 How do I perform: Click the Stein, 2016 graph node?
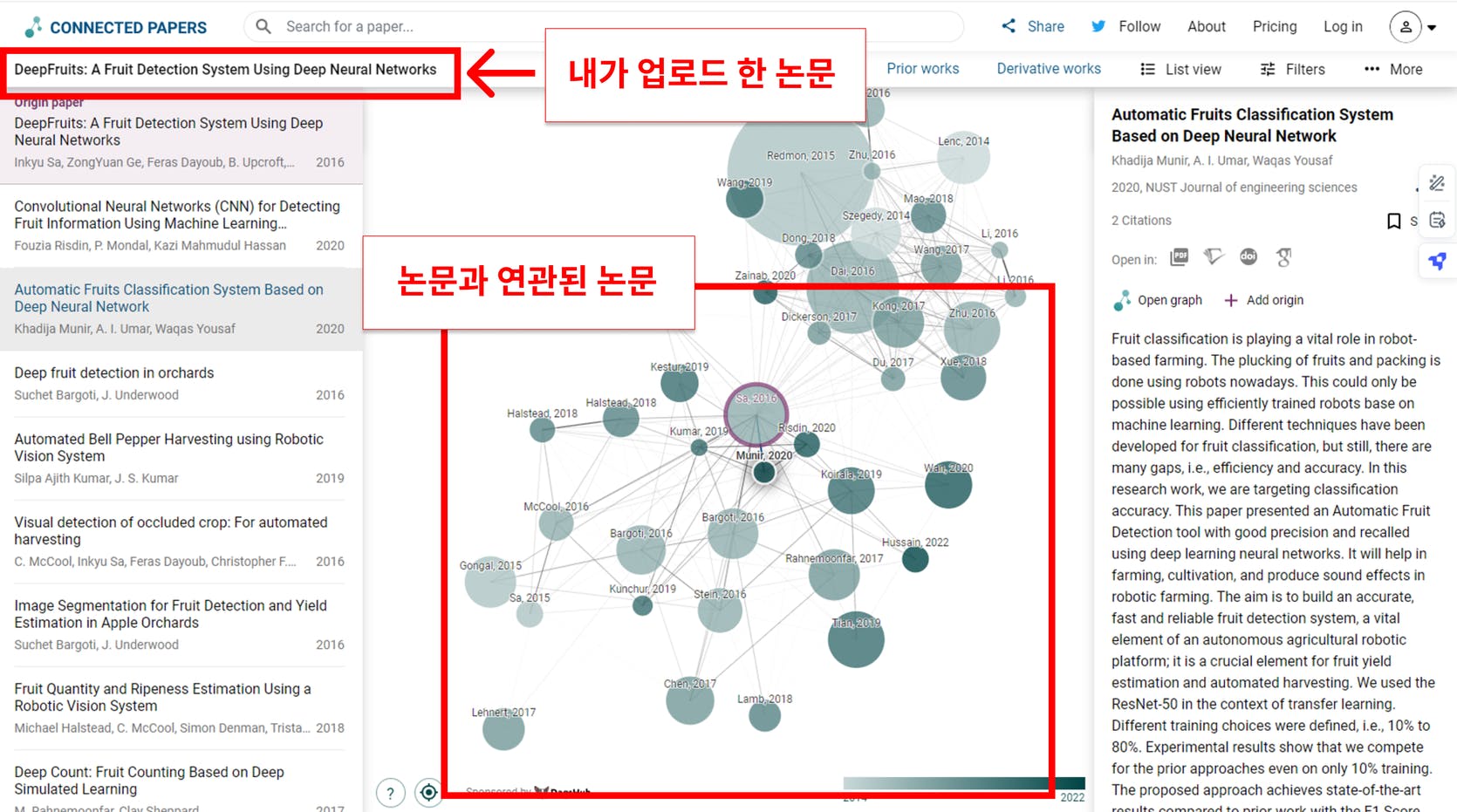pyautogui.click(x=720, y=611)
